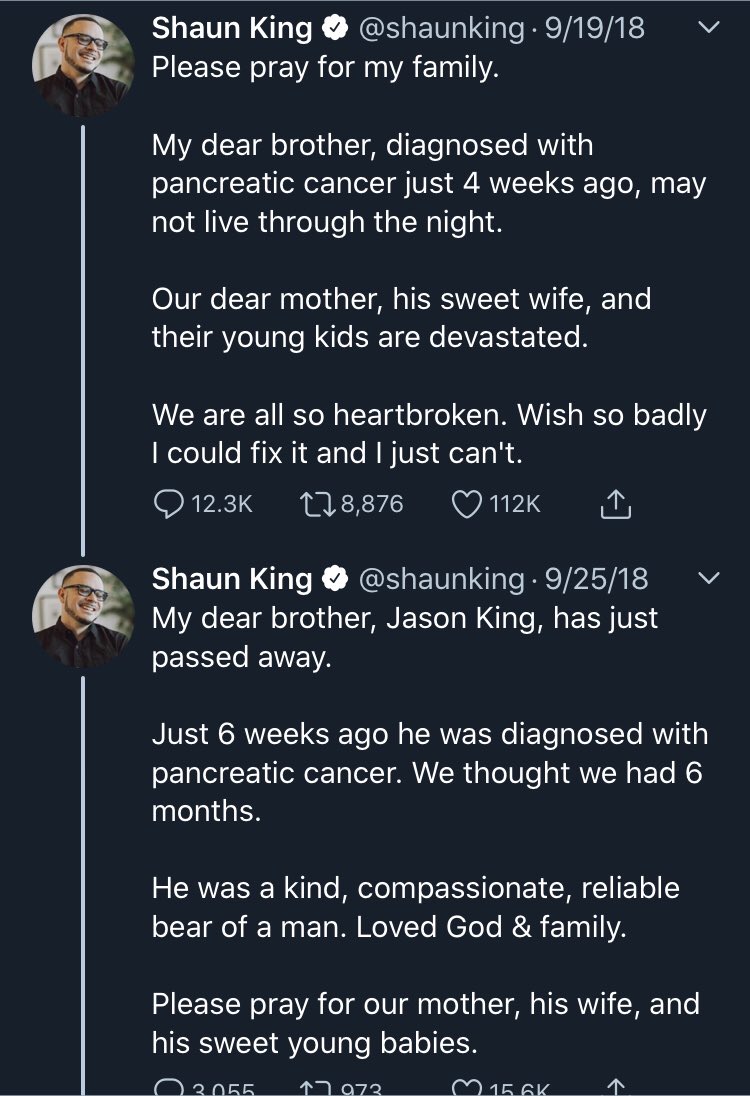
Task: Open the @shaunking handle on the 9/19/18 tweet
Action: pos(440,30)
